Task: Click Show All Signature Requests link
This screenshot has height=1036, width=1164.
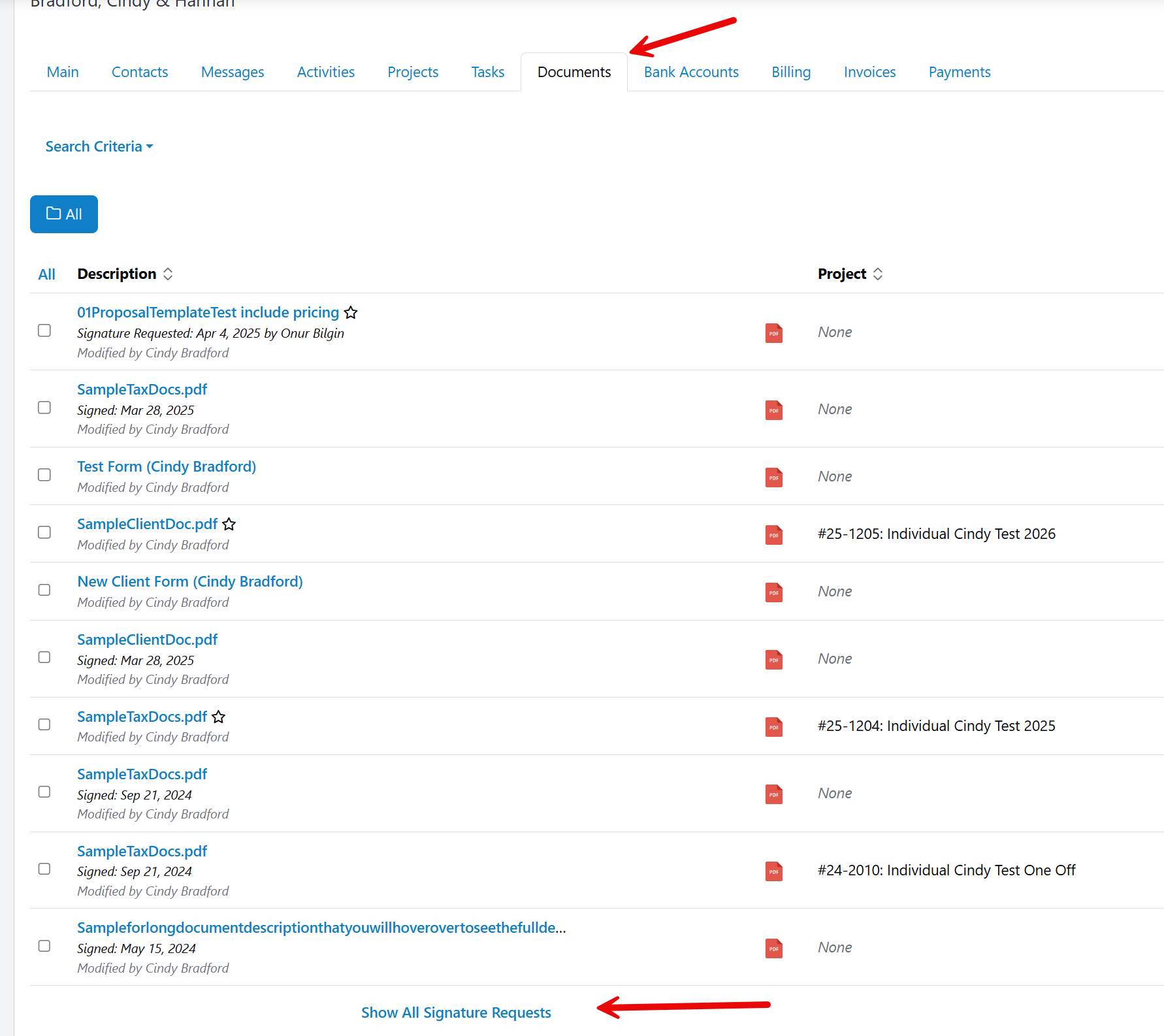Action: (x=456, y=1012)
